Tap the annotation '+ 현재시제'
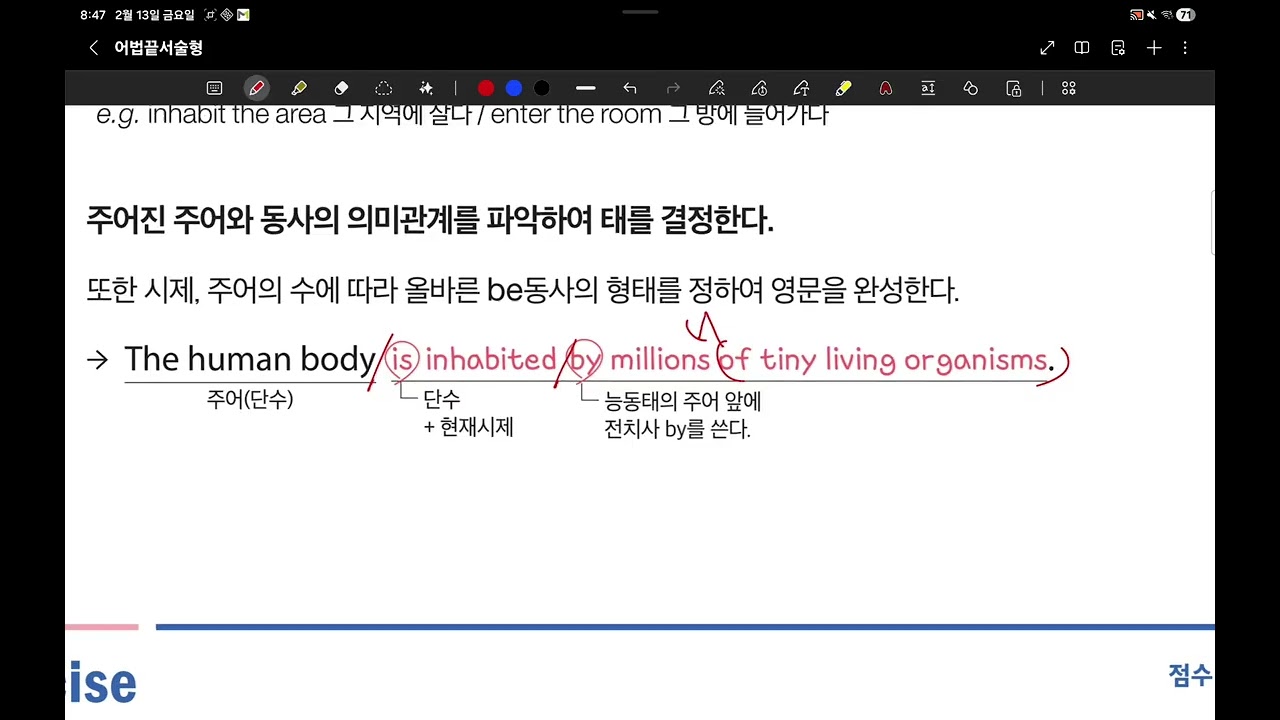 468,428
